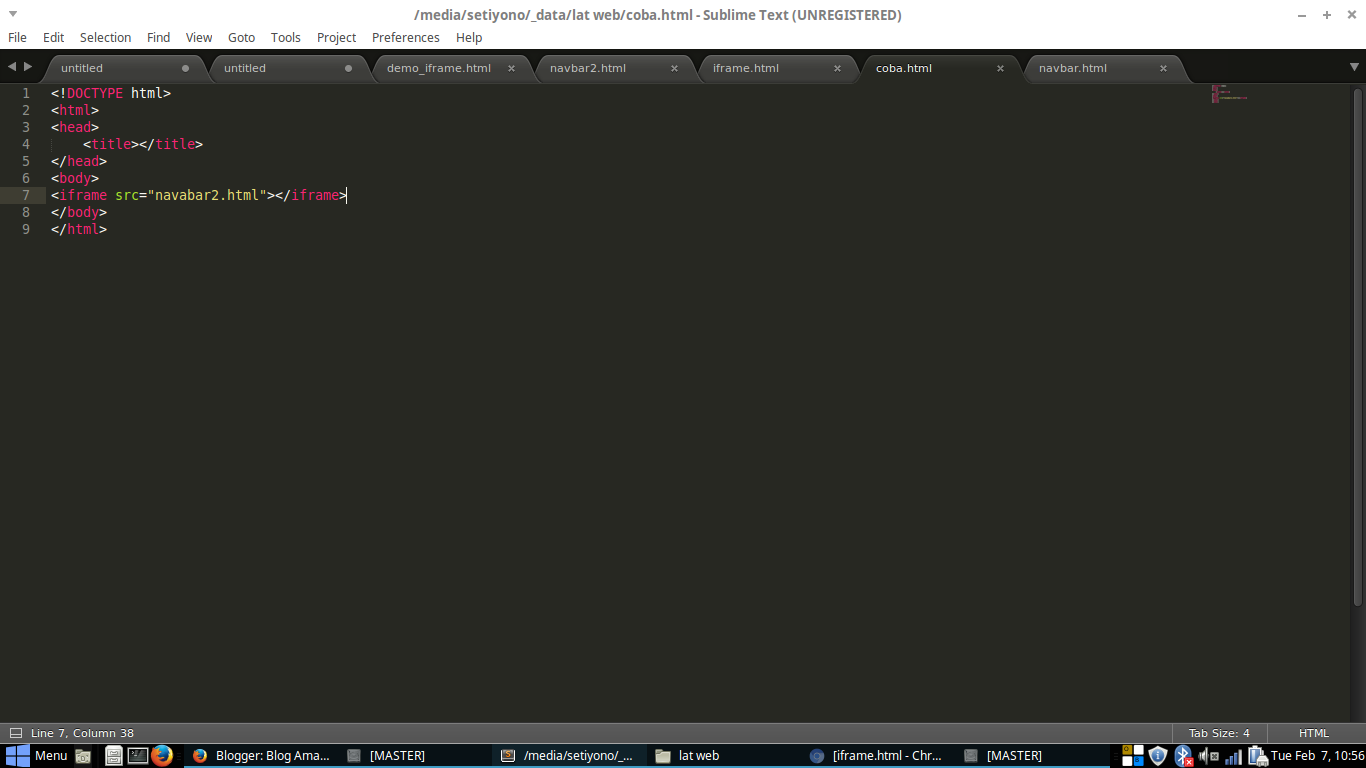The image size is (1366, 768).
Task: Open the Preferences menu
Action: tap(405, 37)
